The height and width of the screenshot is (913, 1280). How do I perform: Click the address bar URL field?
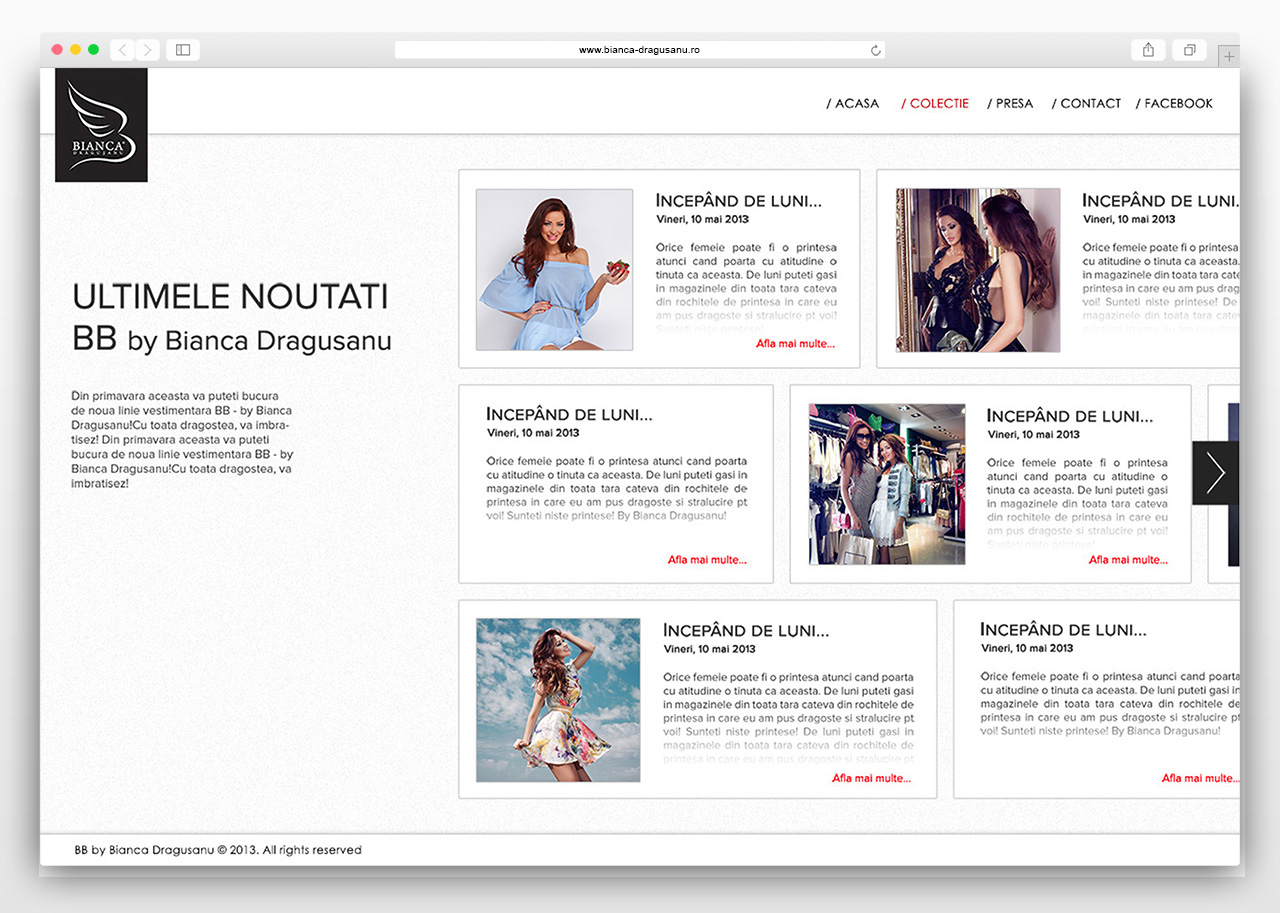(640, 50)
